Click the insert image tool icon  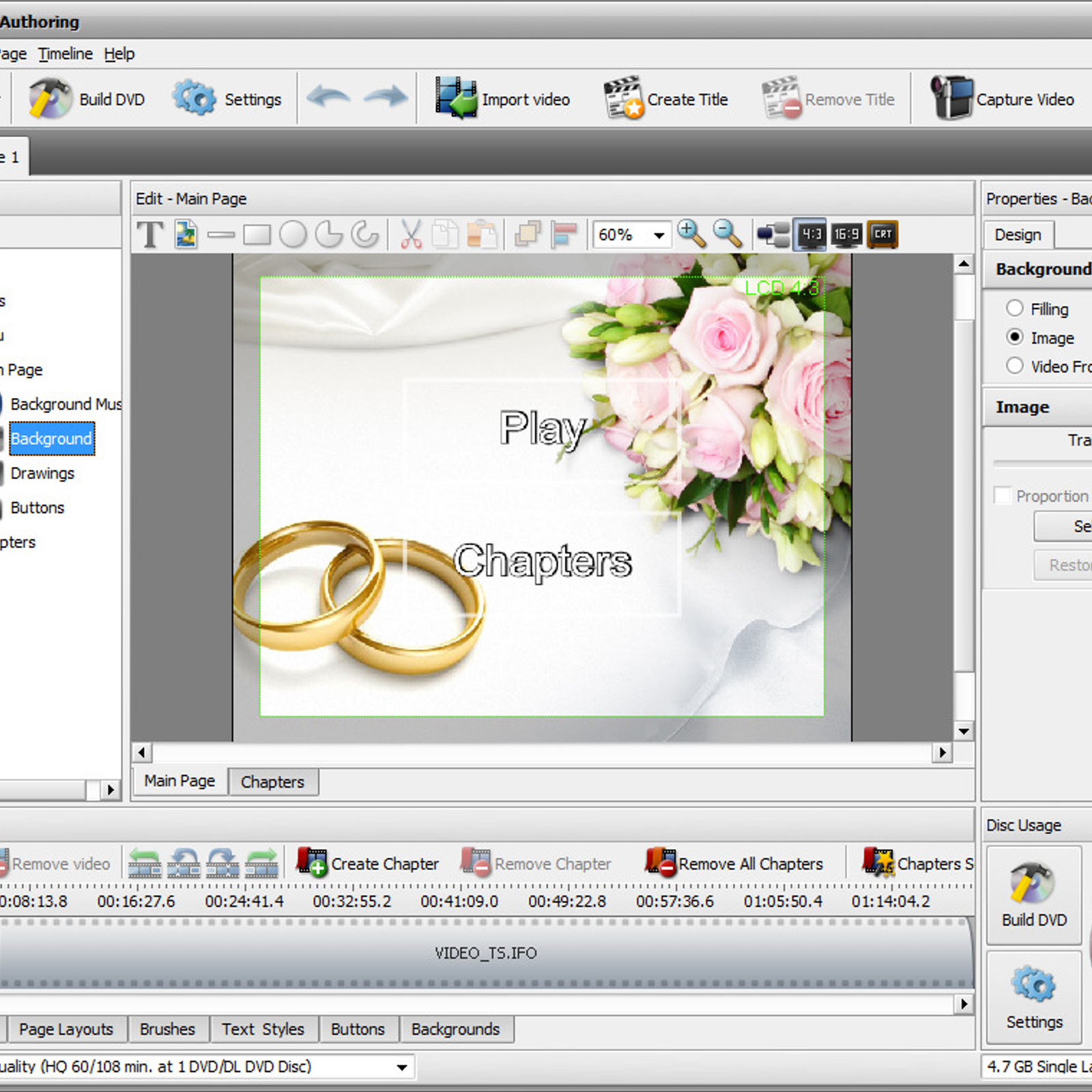click(186, 235)
